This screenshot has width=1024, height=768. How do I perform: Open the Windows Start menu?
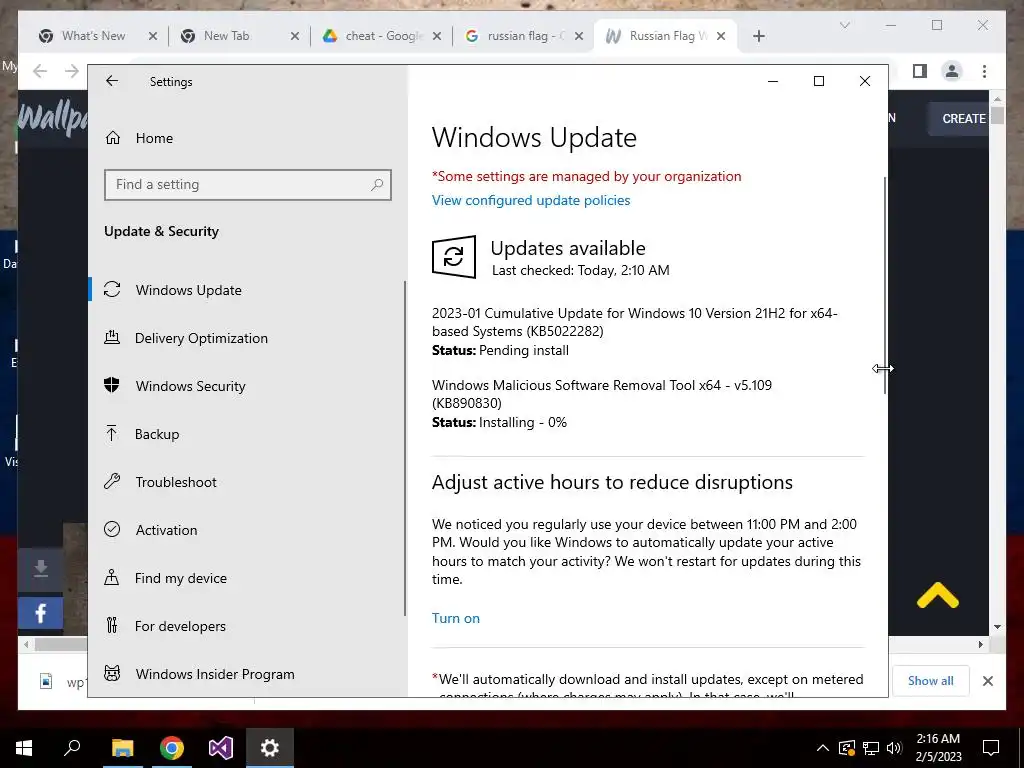(x=24, y=748)
